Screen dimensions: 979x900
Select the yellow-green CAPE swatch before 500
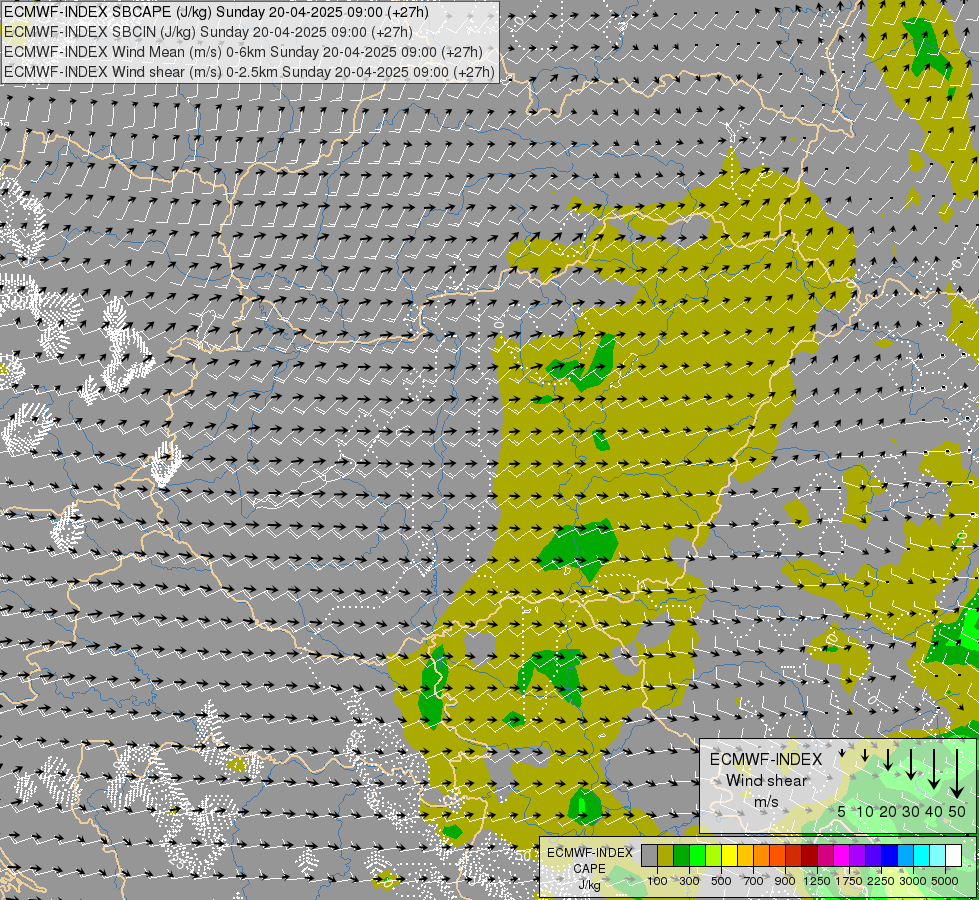pyautogui.click(x=713, y=855)
